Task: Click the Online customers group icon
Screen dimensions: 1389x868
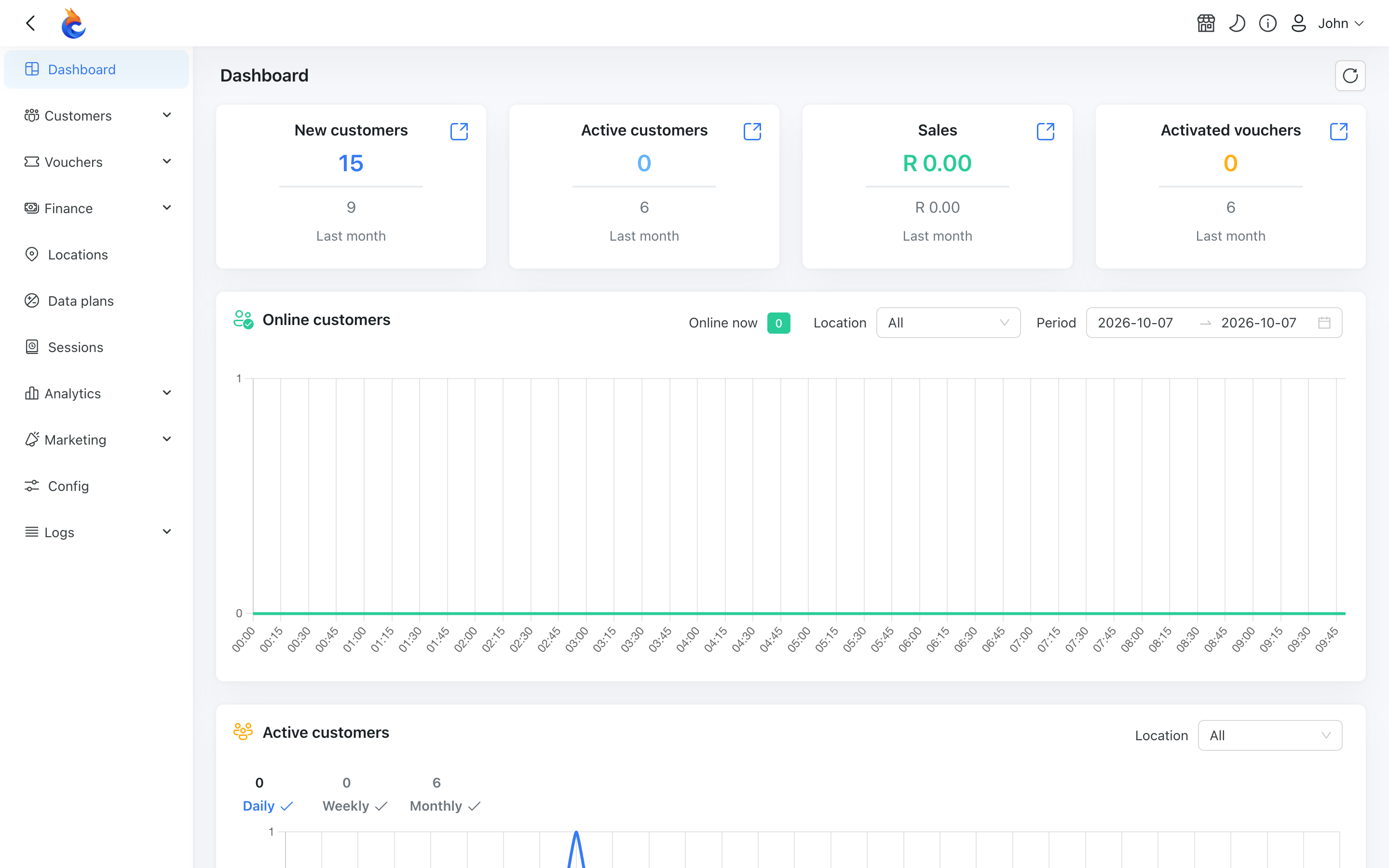Action: pos(244,320)
